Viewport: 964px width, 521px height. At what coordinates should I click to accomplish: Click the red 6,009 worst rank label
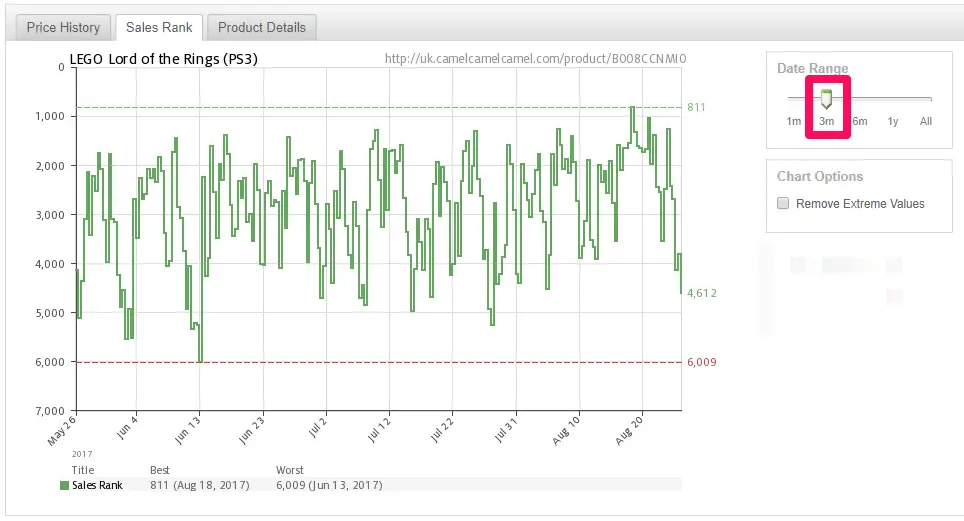coord(701,362)
